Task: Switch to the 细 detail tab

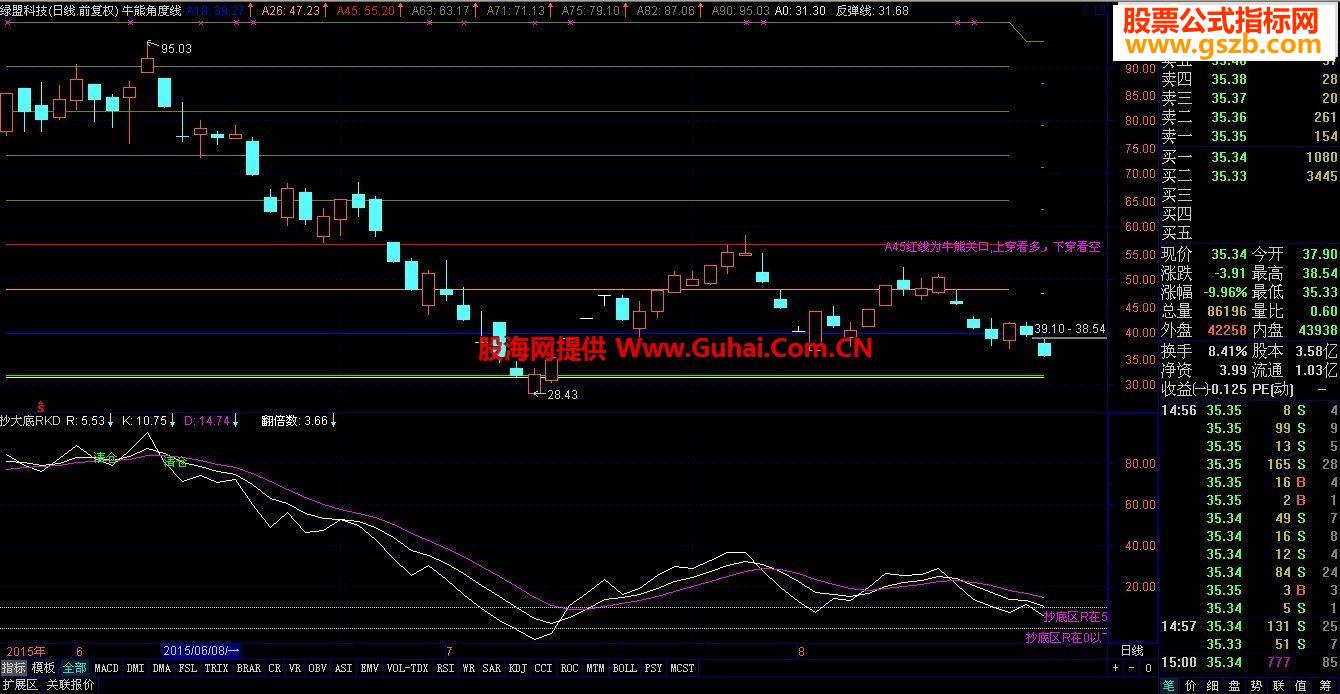Action: click(1212, 685)
